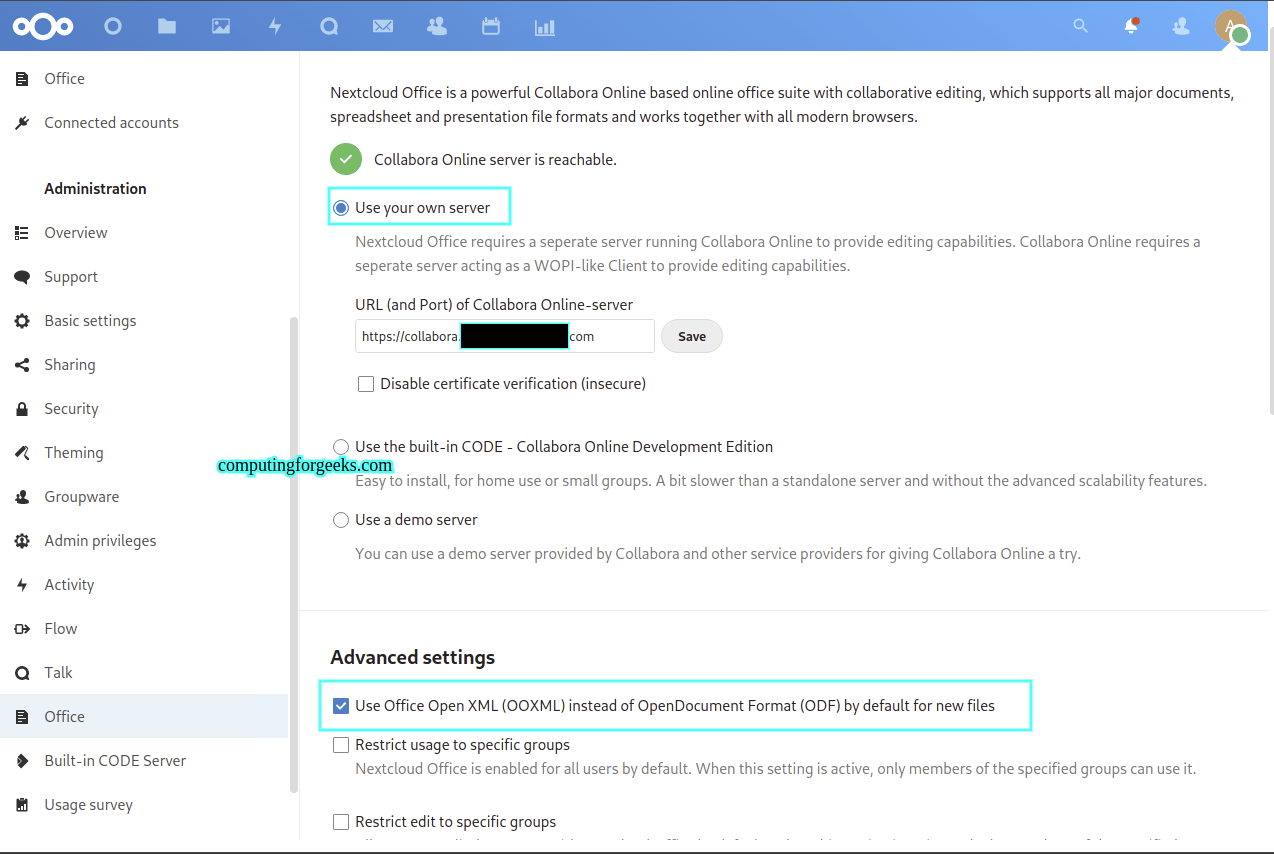
Task: Open Nextcloud Dashboard via the circle icon
Action: (x=112, y=26)
